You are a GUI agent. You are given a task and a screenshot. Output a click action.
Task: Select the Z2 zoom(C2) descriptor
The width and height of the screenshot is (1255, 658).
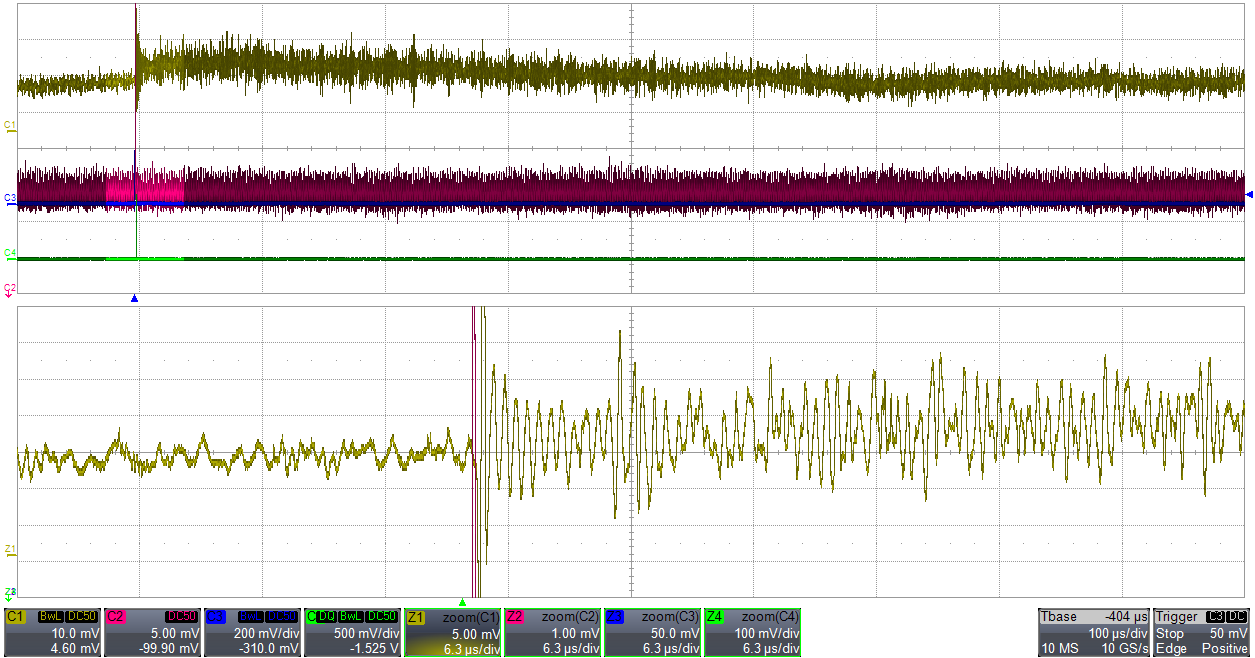(553, 632)
